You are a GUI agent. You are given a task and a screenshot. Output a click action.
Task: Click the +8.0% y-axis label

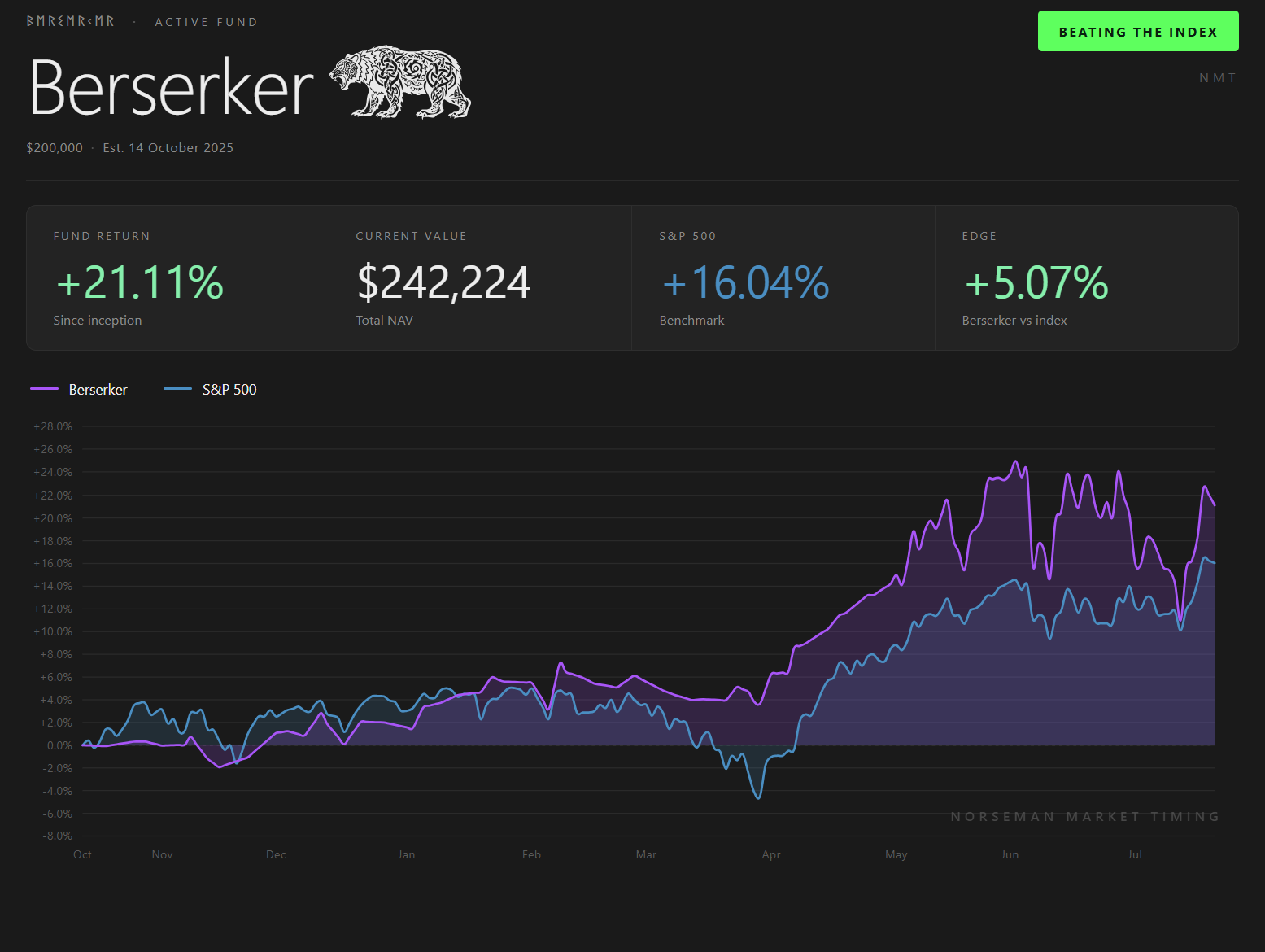click(55, 654)
